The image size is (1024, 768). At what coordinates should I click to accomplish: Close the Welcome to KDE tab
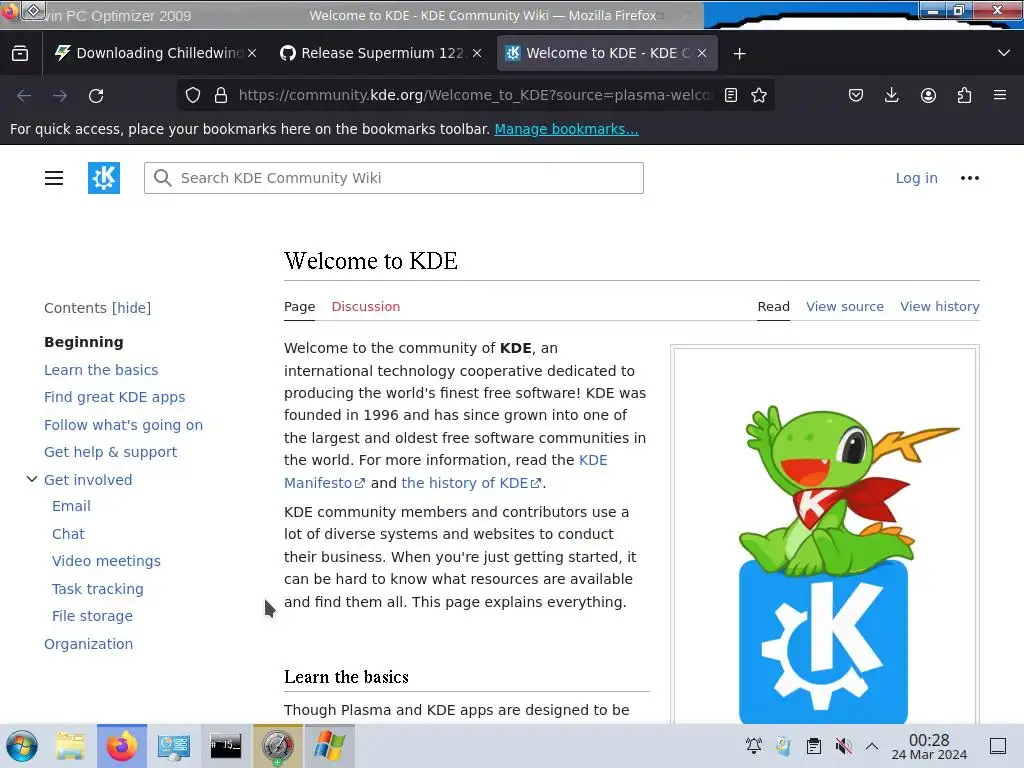point(702,53)
